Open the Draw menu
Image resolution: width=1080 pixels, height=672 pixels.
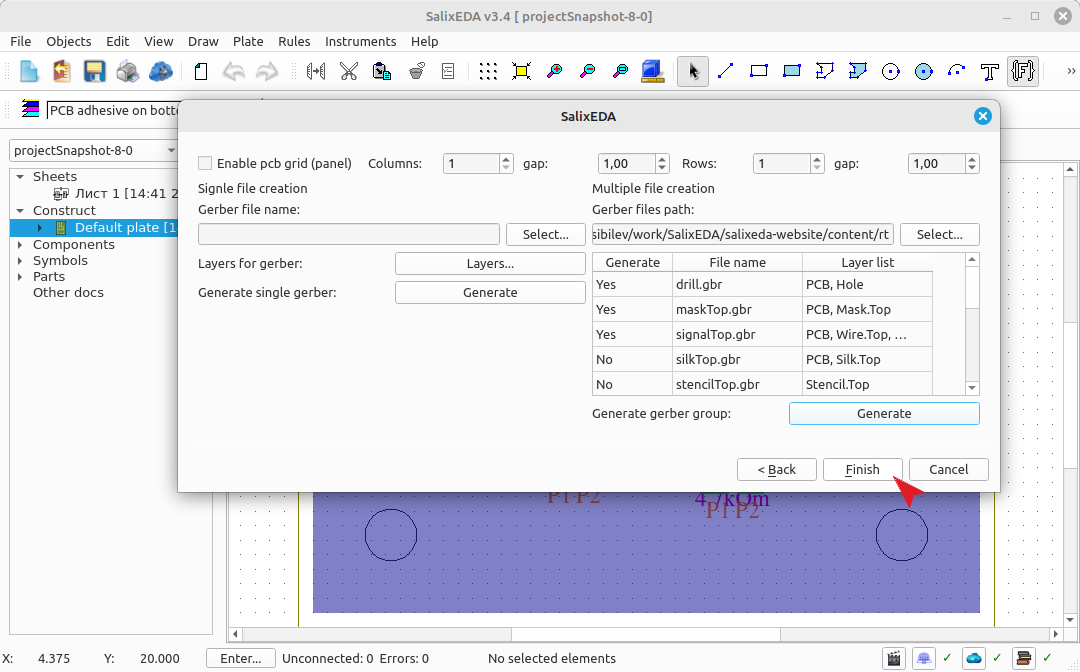click(x=203, y=41)
